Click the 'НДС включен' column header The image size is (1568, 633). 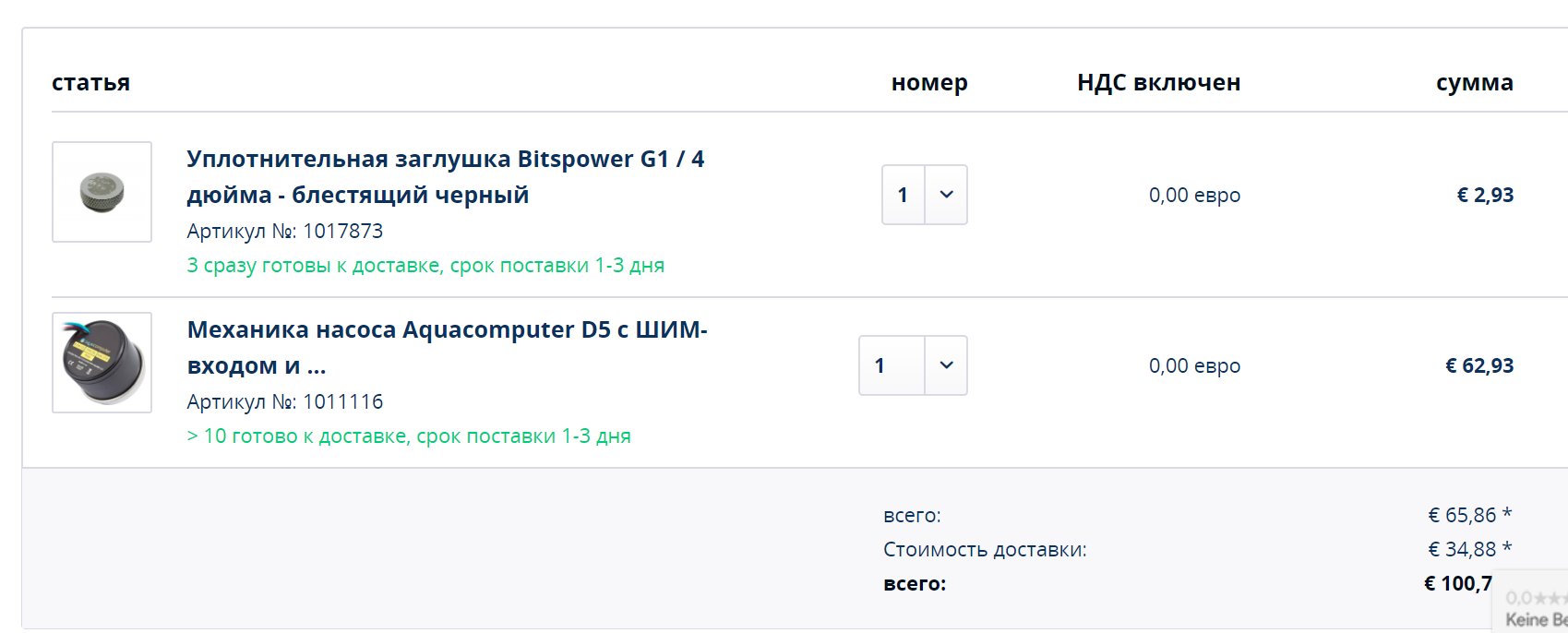point(1158,82)
